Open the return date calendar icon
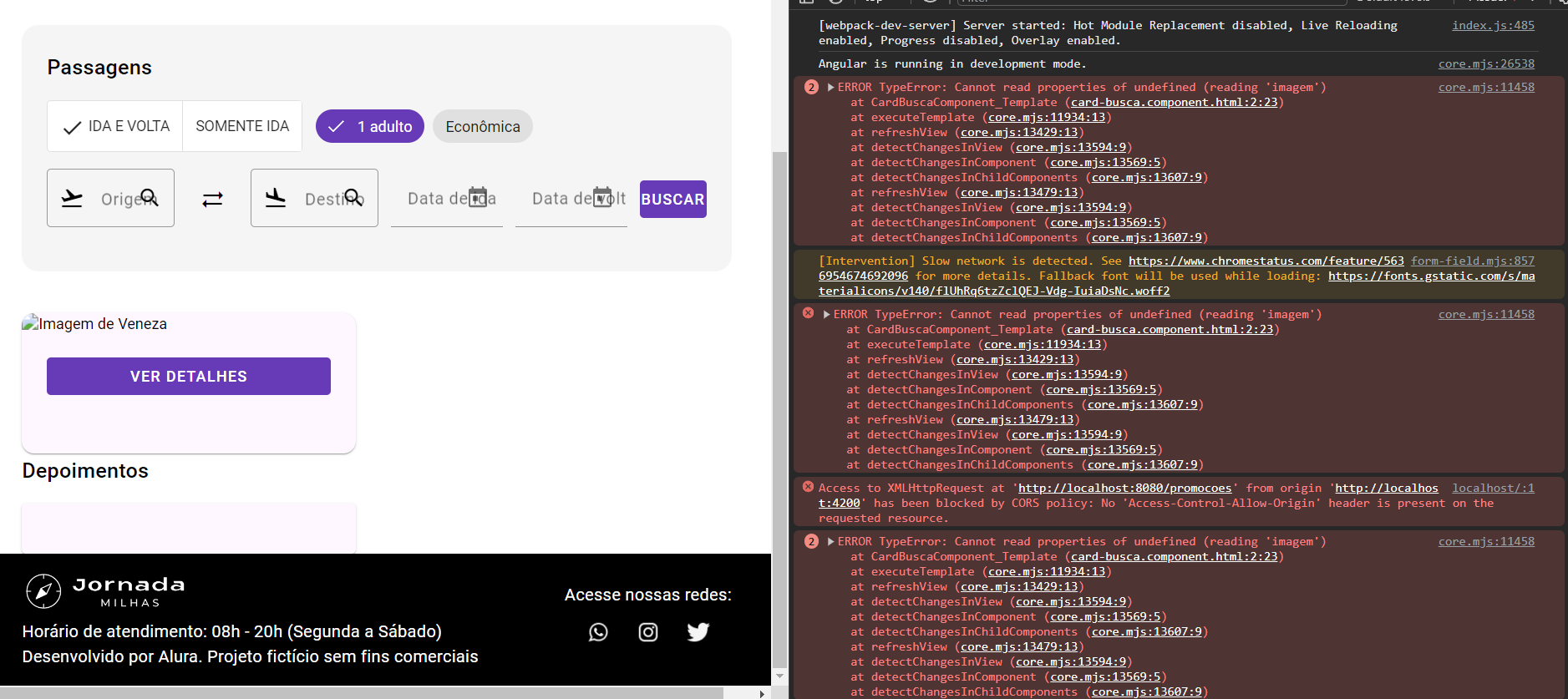The width and height of the screenshot is (1568, 699). coord(602,197)
